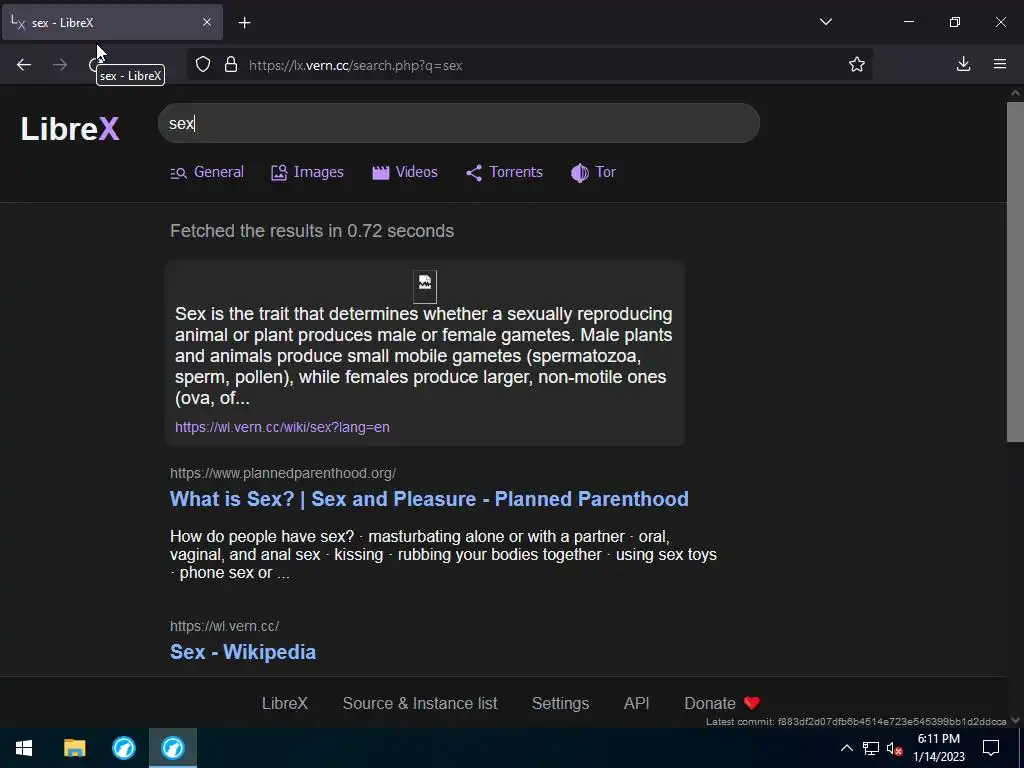This screenshot has height=768, width=1024.
Task: Click the scrollbar up arrow
Action: click(x=1015, y=93)
